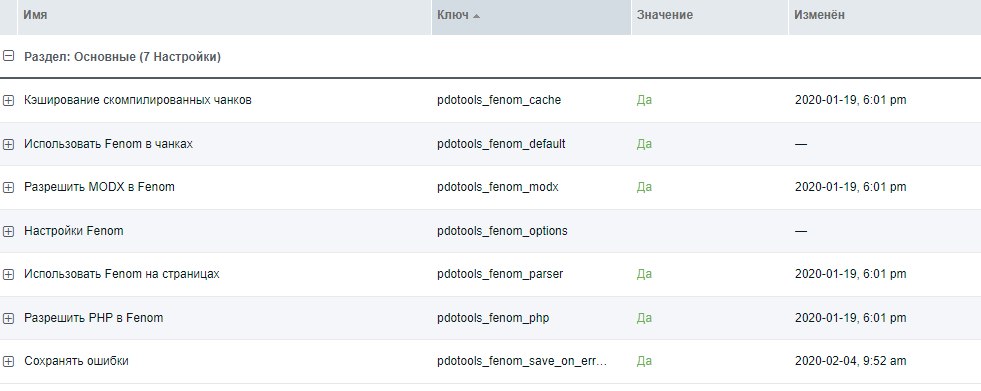This screenshot has width=981, height=391.
Task: Select the pdotools_fenom_default key cell
Action: click(501, 144)
